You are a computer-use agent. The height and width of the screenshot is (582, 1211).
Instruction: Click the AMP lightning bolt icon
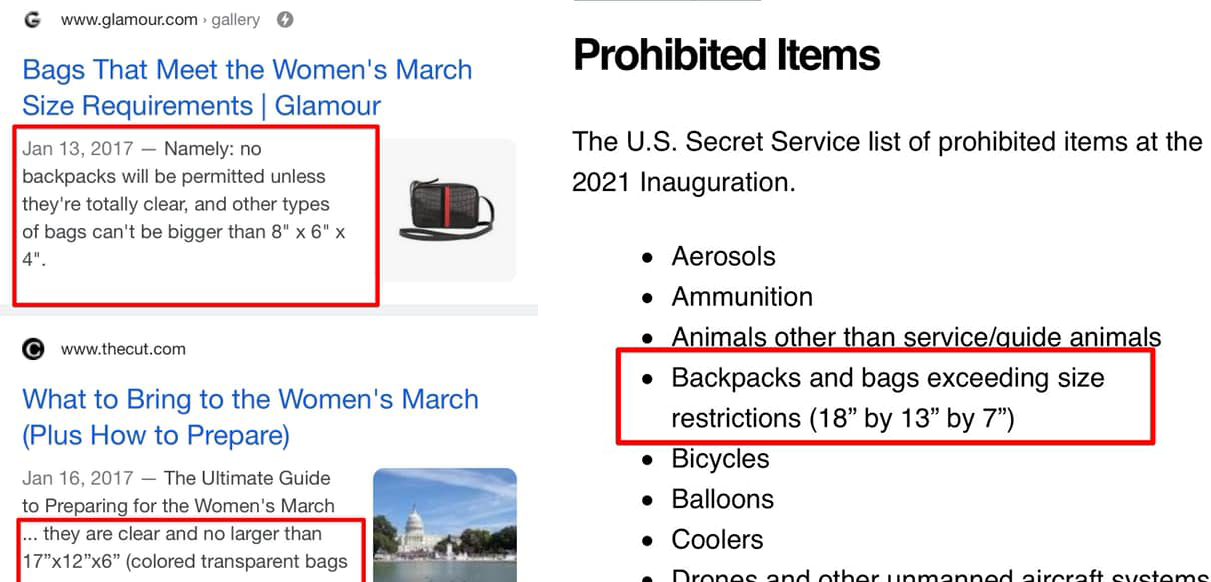(x=285, y=20)
